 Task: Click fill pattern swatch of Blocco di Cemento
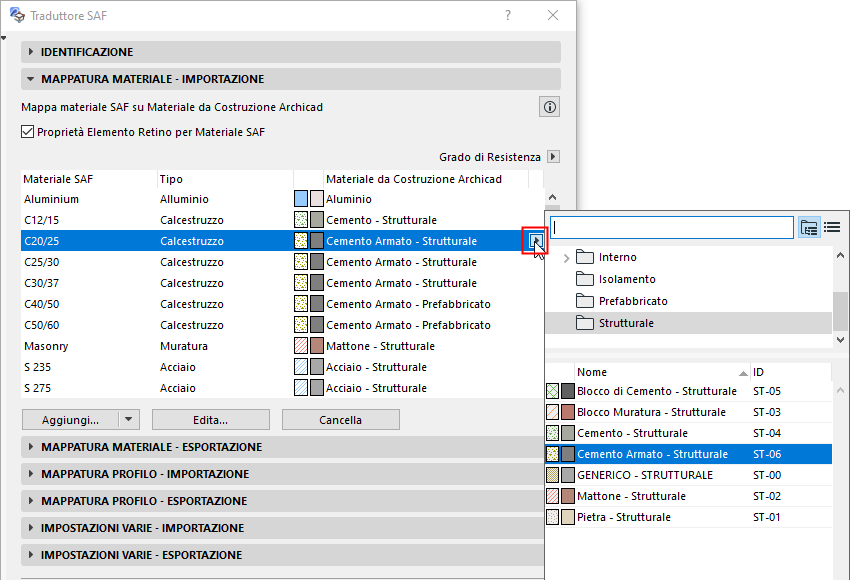pos(552,391)
